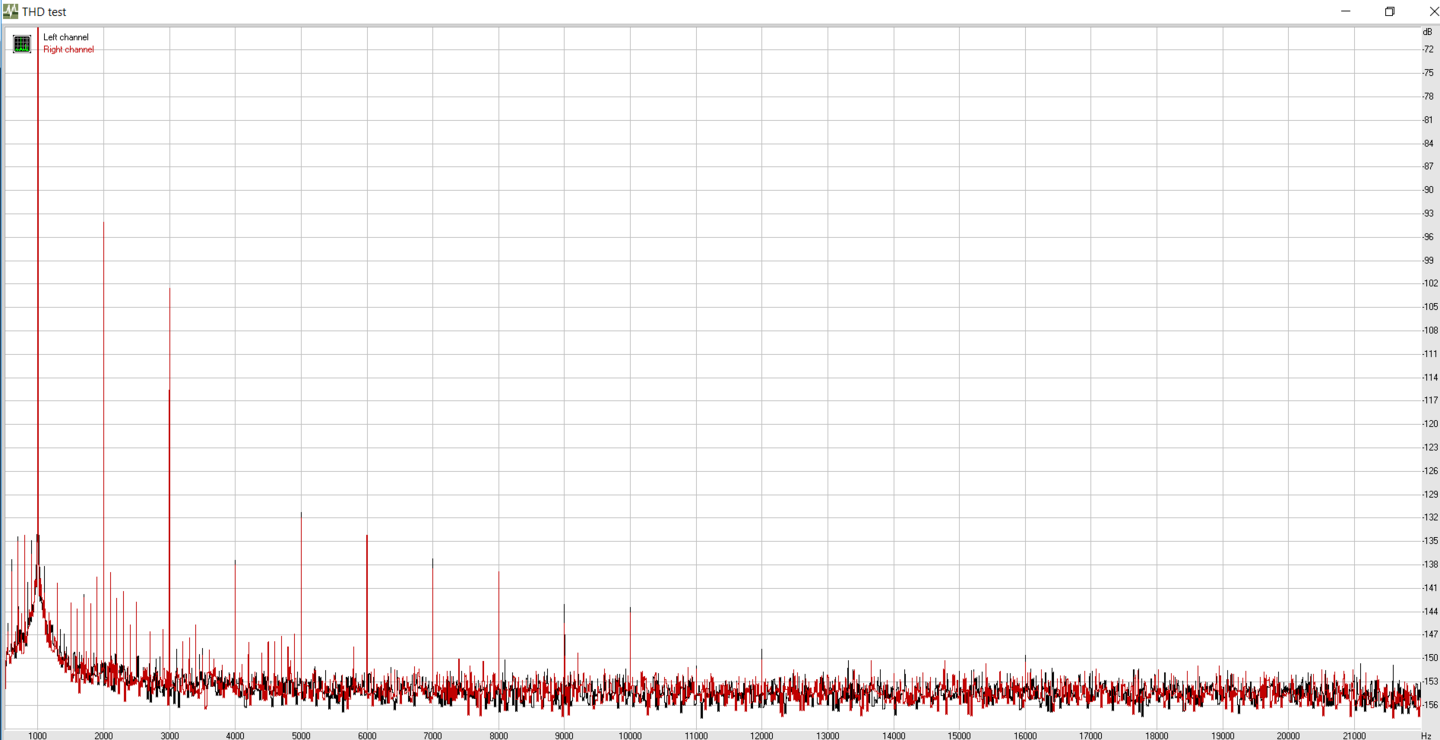
Task: Click the spectrum analyzer icon in graph corner
Action: (21, 44)
